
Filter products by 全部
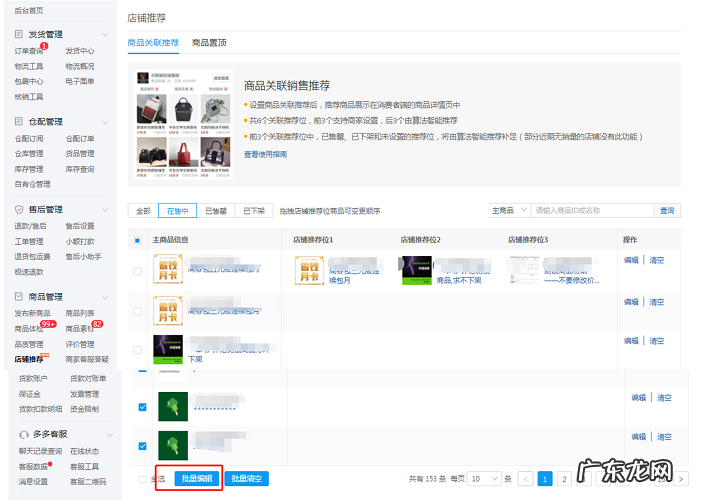(x=143, y=211)
